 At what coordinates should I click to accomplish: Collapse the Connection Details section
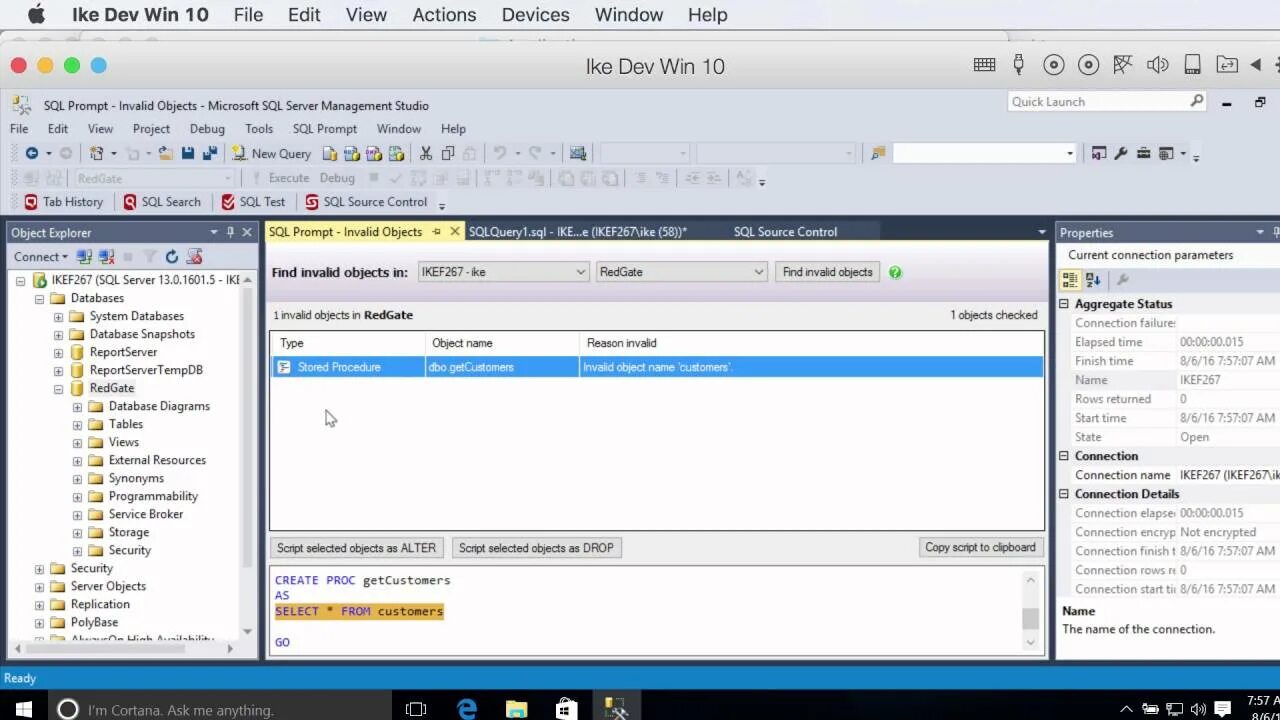1064,494
